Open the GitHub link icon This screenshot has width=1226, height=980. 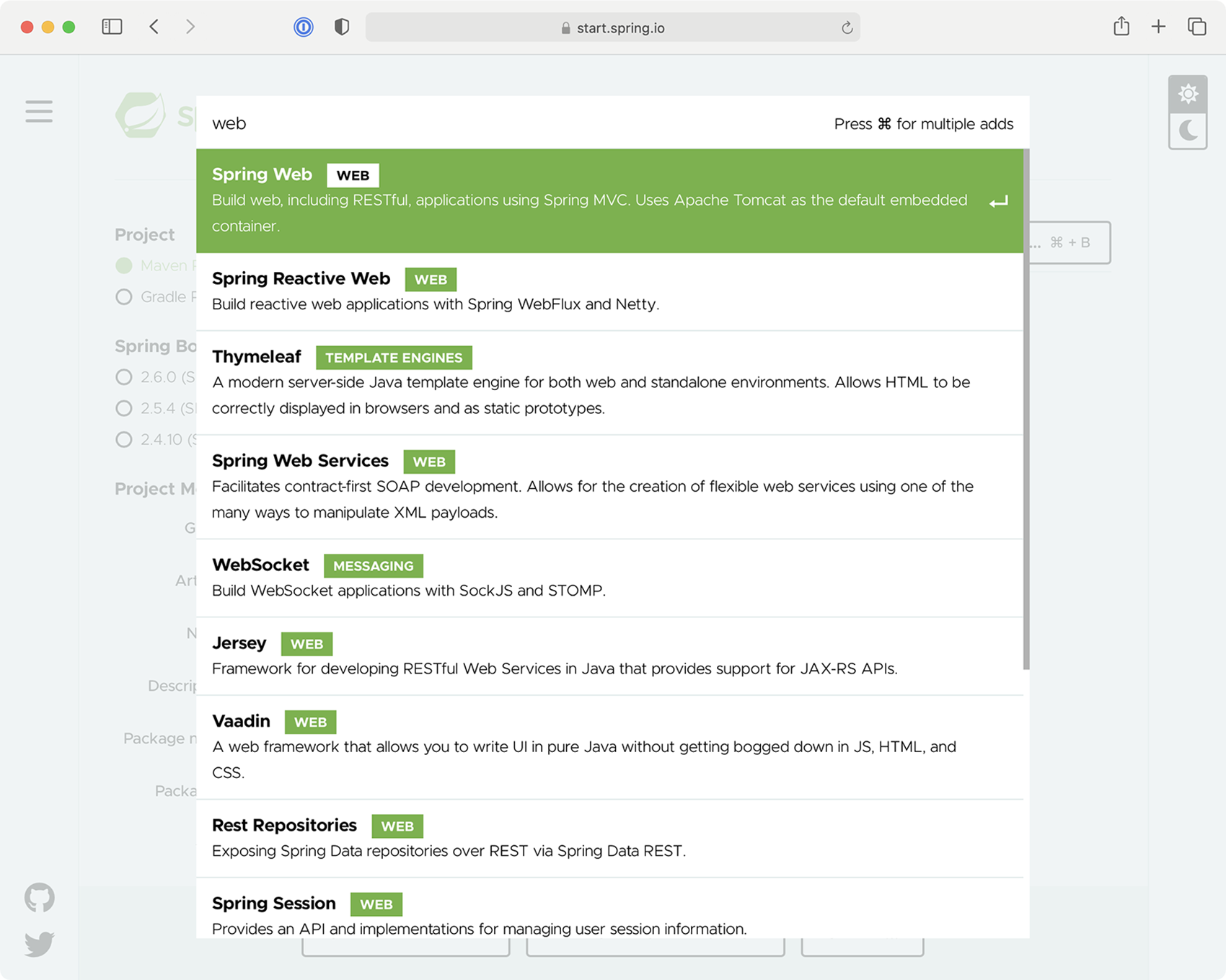40,898
